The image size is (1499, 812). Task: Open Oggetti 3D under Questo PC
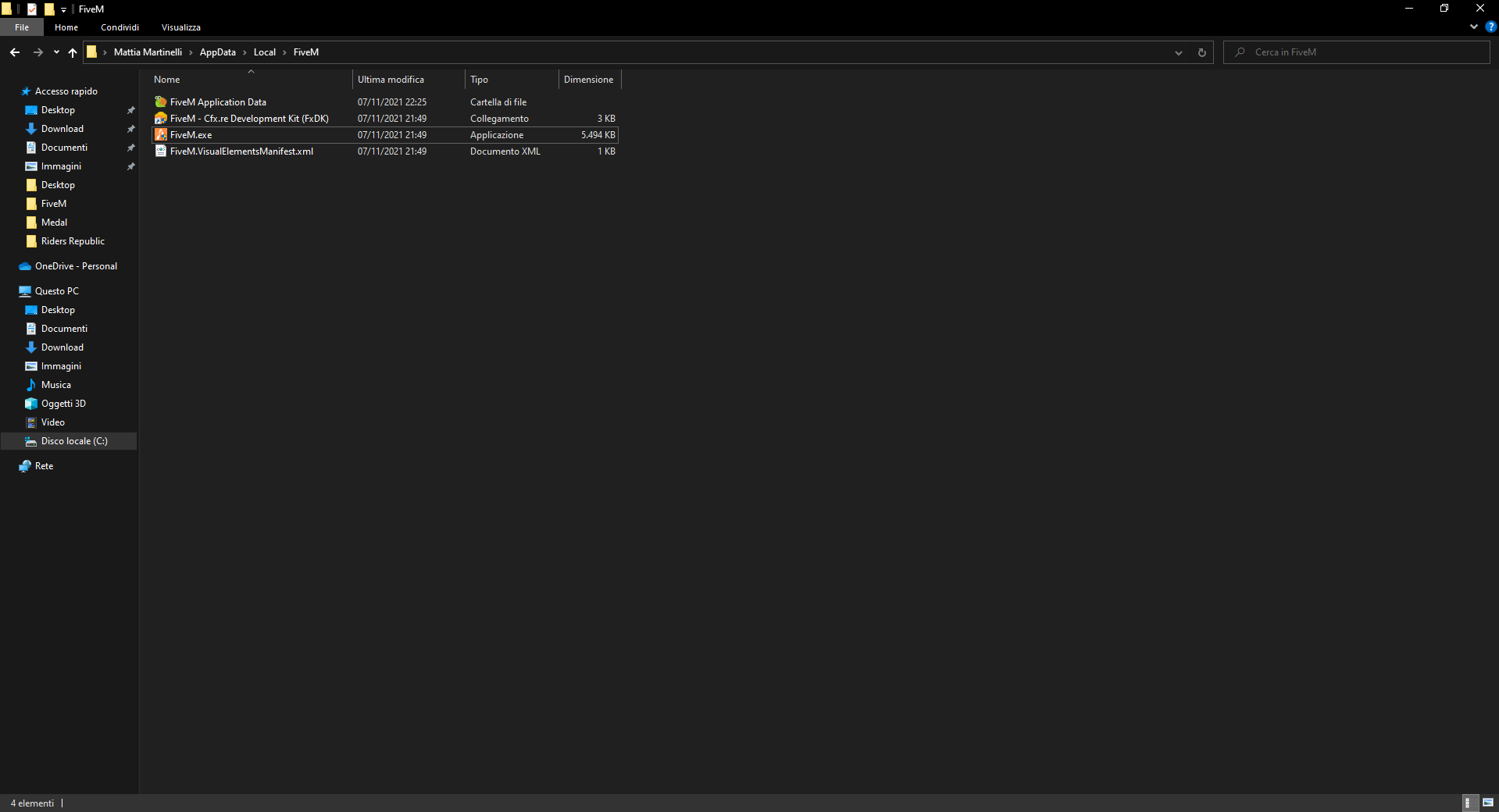coord(63,404)
